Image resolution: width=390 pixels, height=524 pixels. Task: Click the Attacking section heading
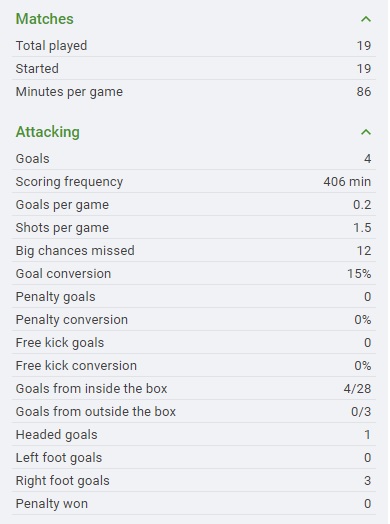point(47,132)
